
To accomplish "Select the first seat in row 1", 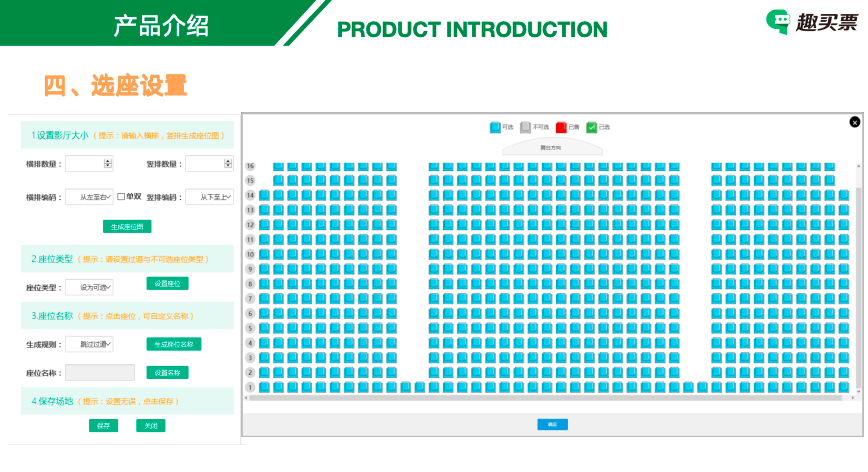I will 265,387.
